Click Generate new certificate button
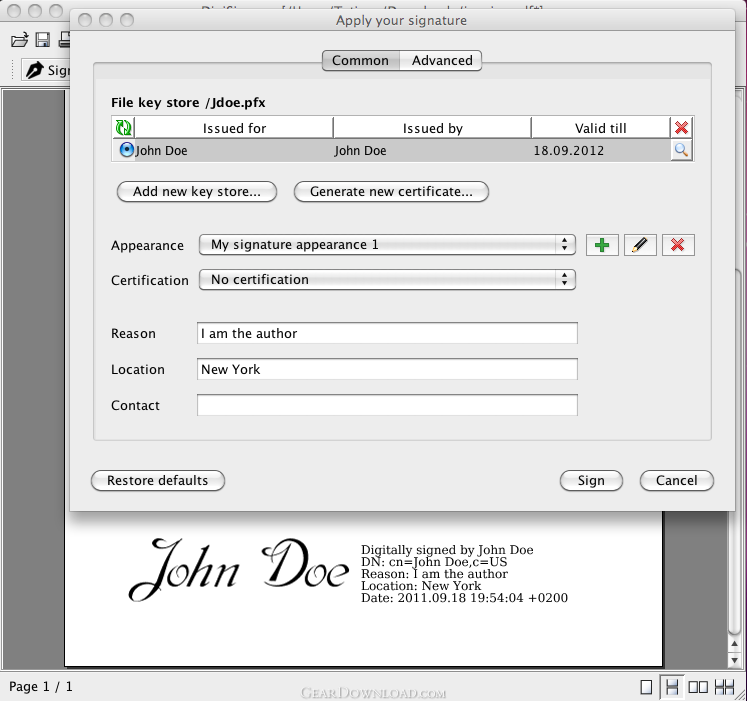Viewport: 747px width, 701px height. [x=391, y=192]
